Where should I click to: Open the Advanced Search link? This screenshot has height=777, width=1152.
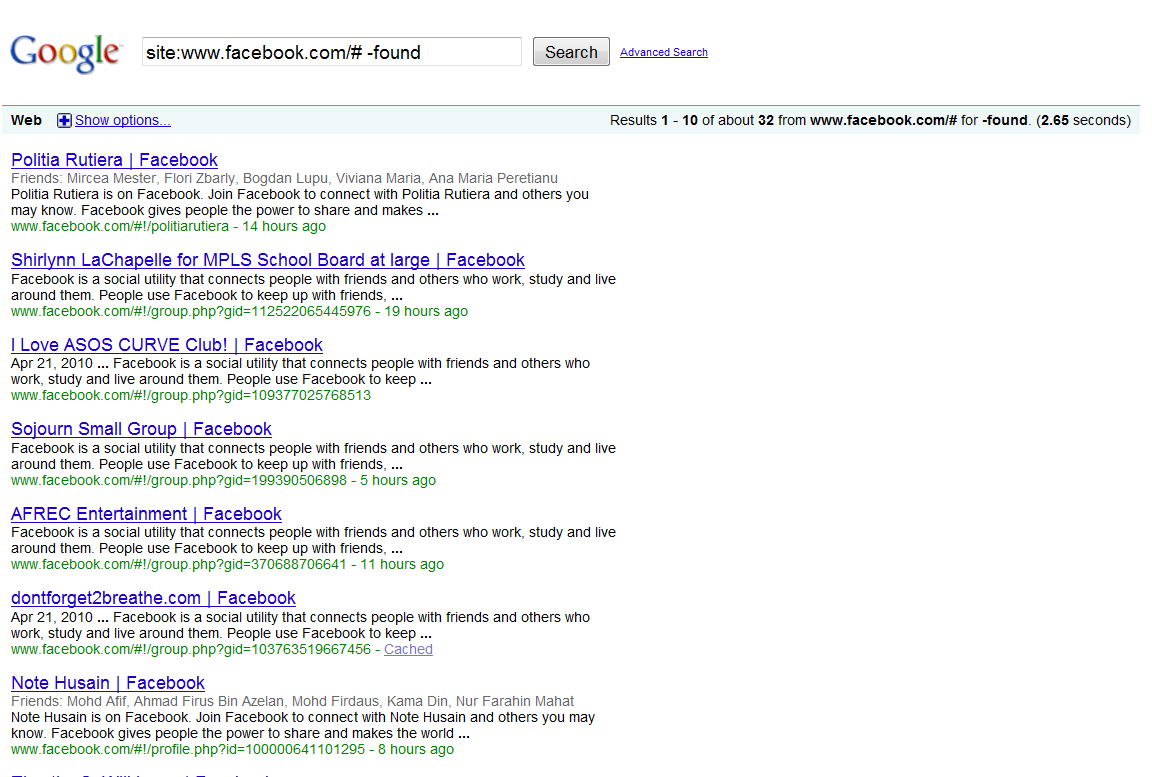click(x=663, y=52)
